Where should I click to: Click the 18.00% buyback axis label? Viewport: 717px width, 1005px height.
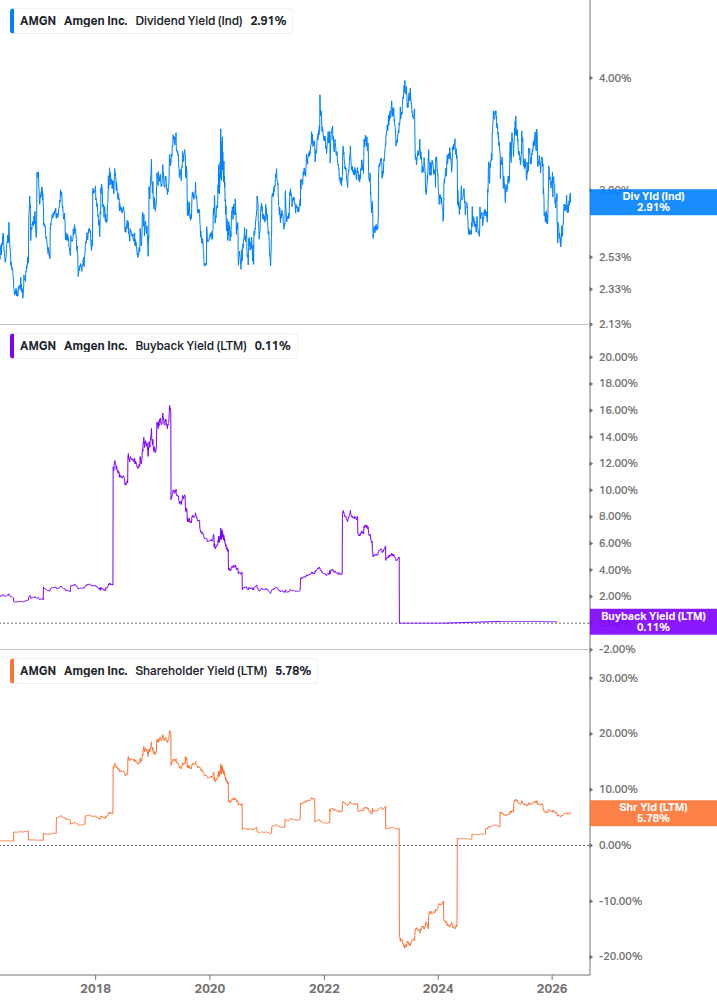(618, 383)
